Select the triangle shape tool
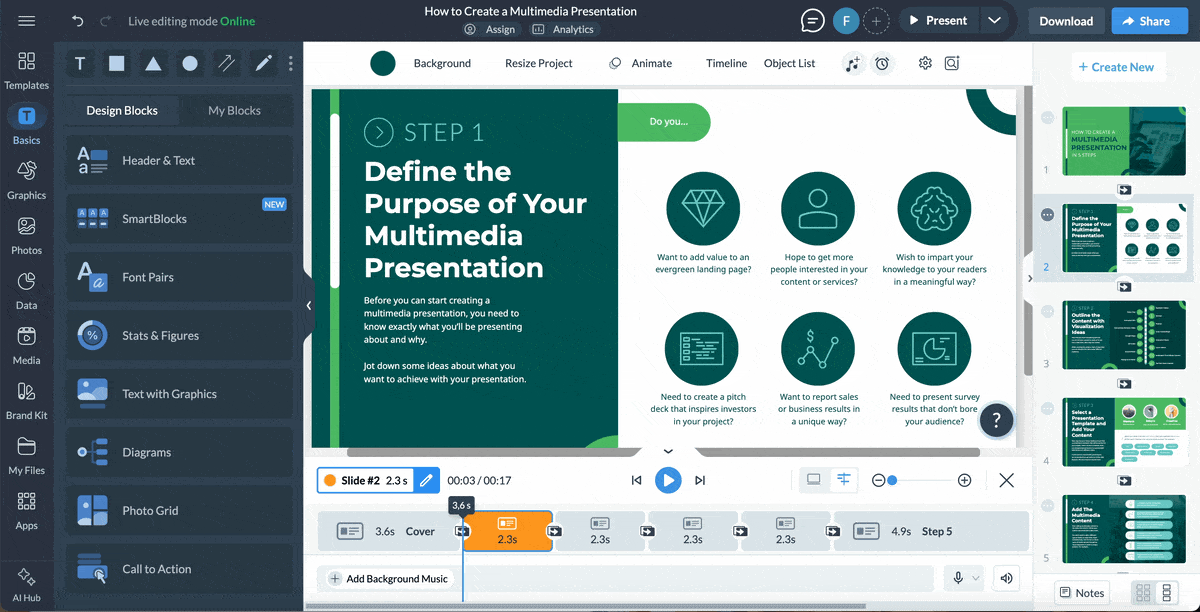 (x=153, y=64)
